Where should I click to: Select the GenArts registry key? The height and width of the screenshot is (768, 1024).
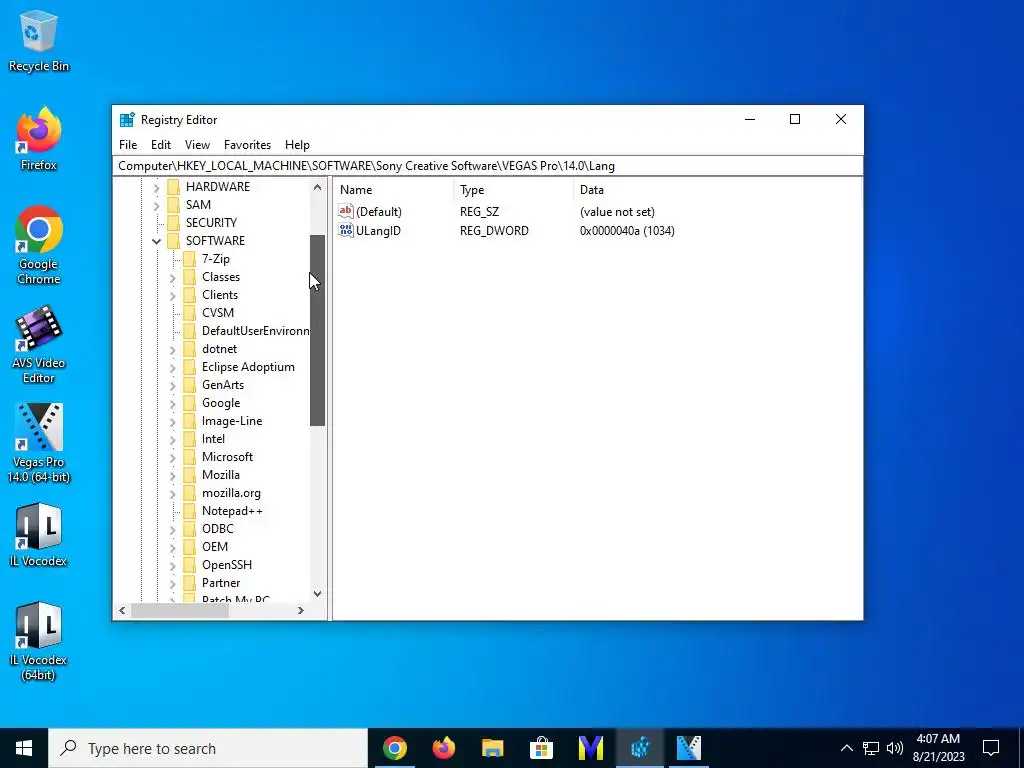(x=223, y=385)
